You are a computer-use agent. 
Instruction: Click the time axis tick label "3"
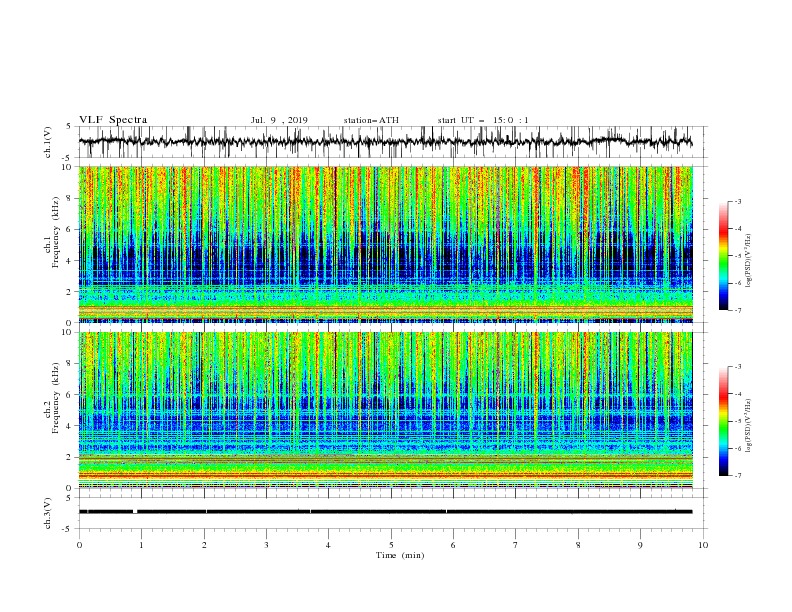coord(266,545)
